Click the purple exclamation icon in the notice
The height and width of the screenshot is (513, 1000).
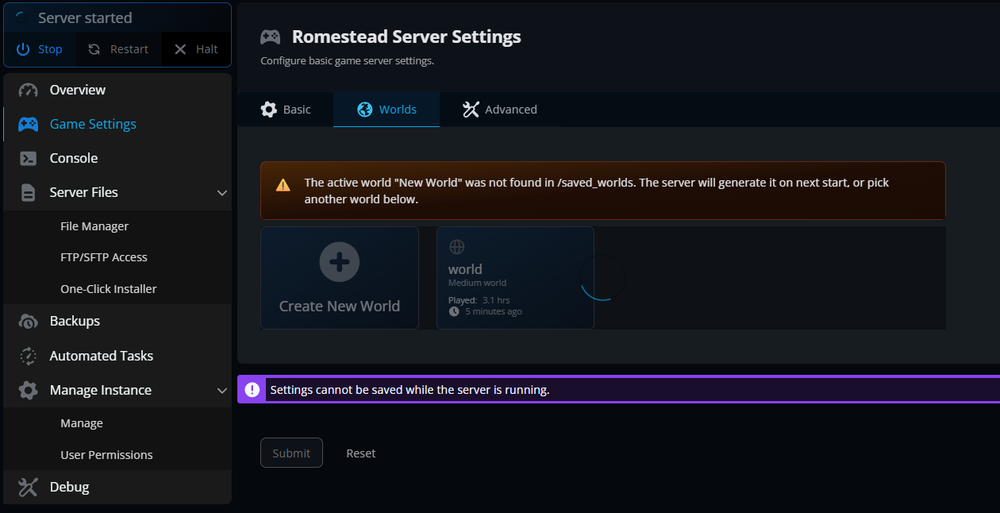[252, 390]
